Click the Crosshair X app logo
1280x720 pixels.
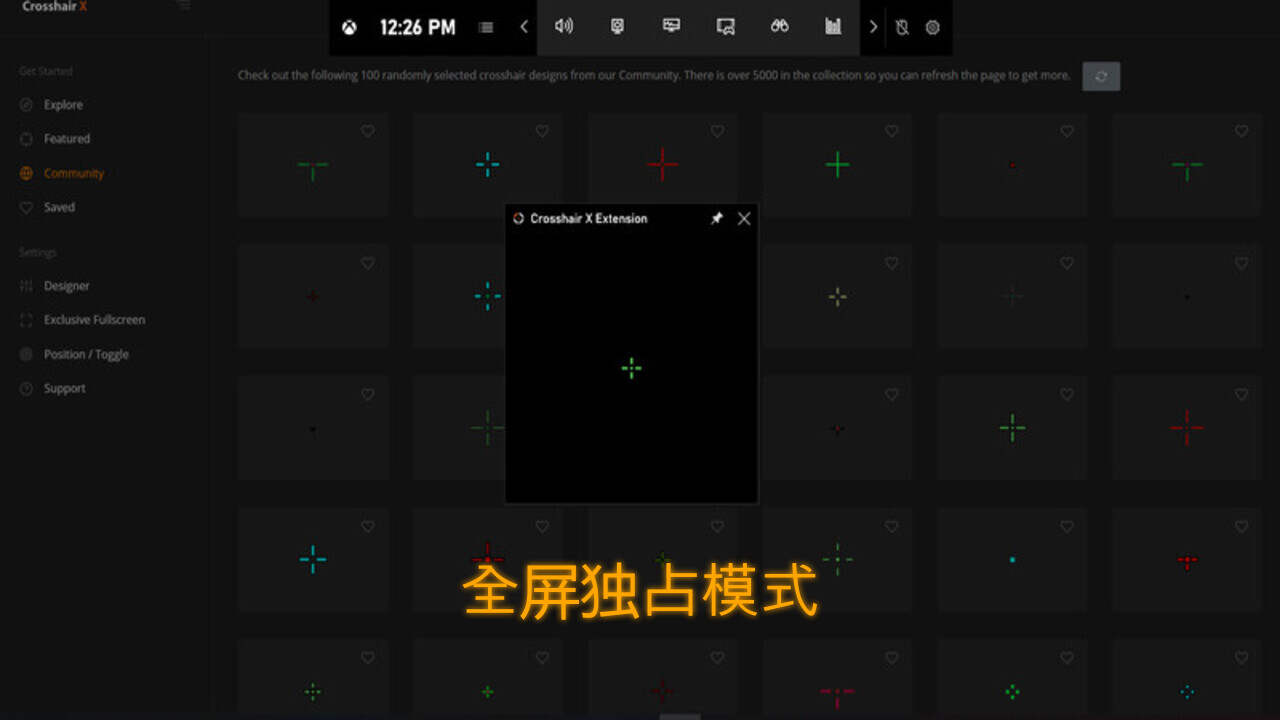tap(55, 6)
